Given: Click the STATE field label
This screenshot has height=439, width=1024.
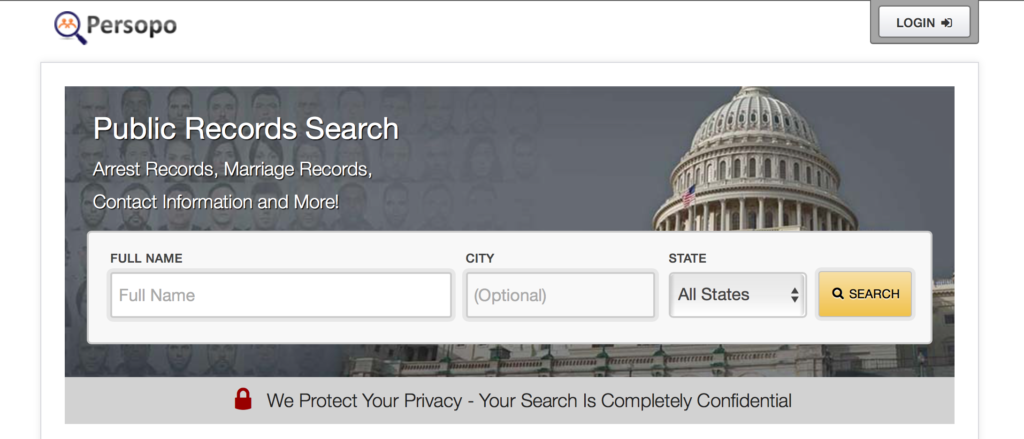Looking at the screenshot, I should (x=687, y=258).
